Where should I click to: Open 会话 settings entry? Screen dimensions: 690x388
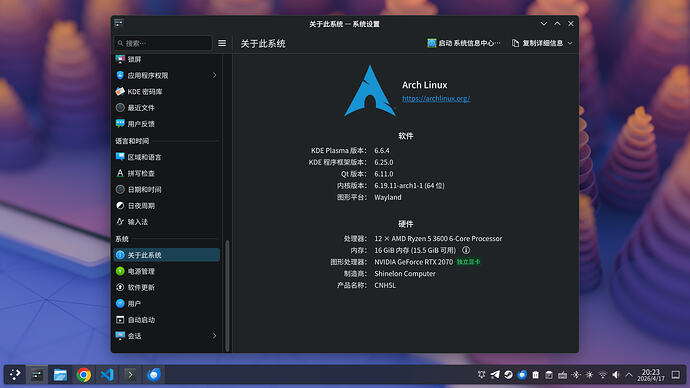coord(166,336)
